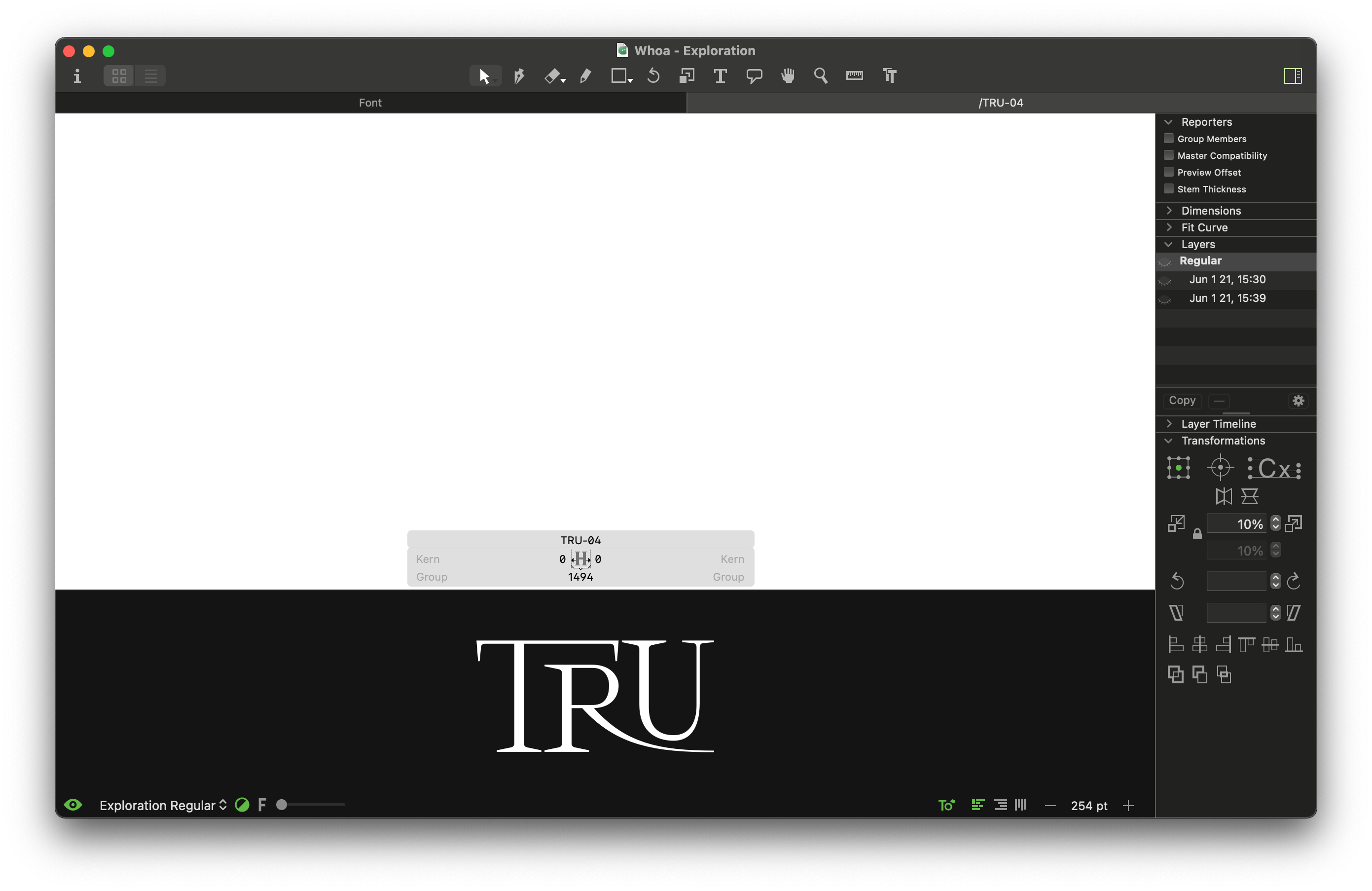The image size is (1372, 891).
Task: Select the Draw (Pen) tool
Action: (519, 75)
